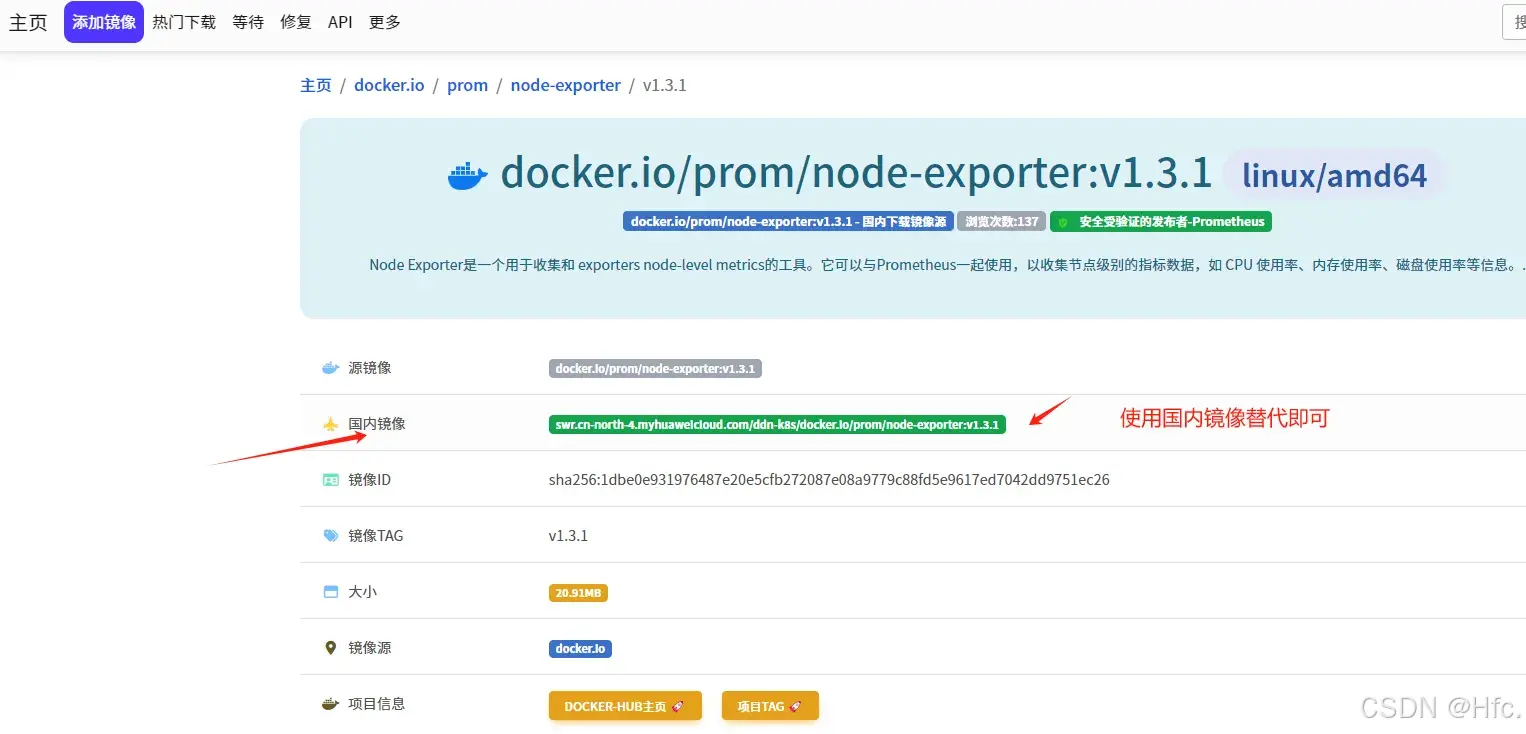Click the 20.91MB size badge

tap(578, 593)
